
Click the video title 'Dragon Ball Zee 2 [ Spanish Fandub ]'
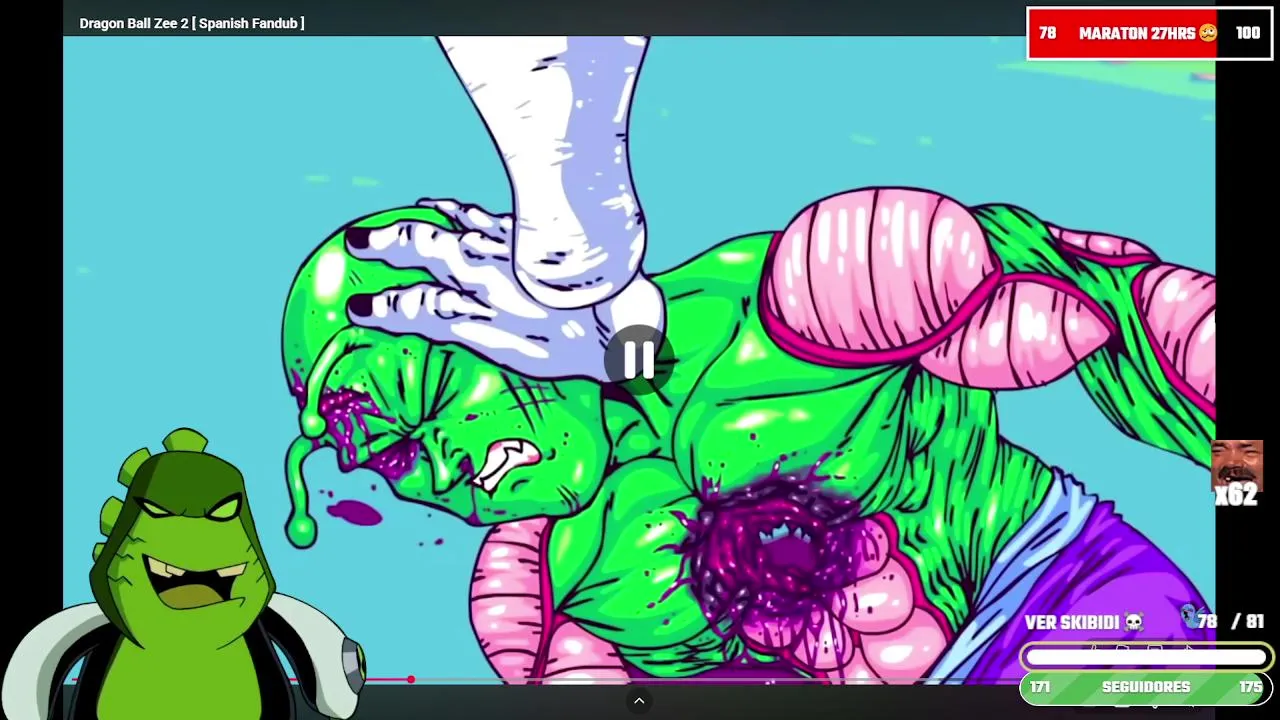192,23
